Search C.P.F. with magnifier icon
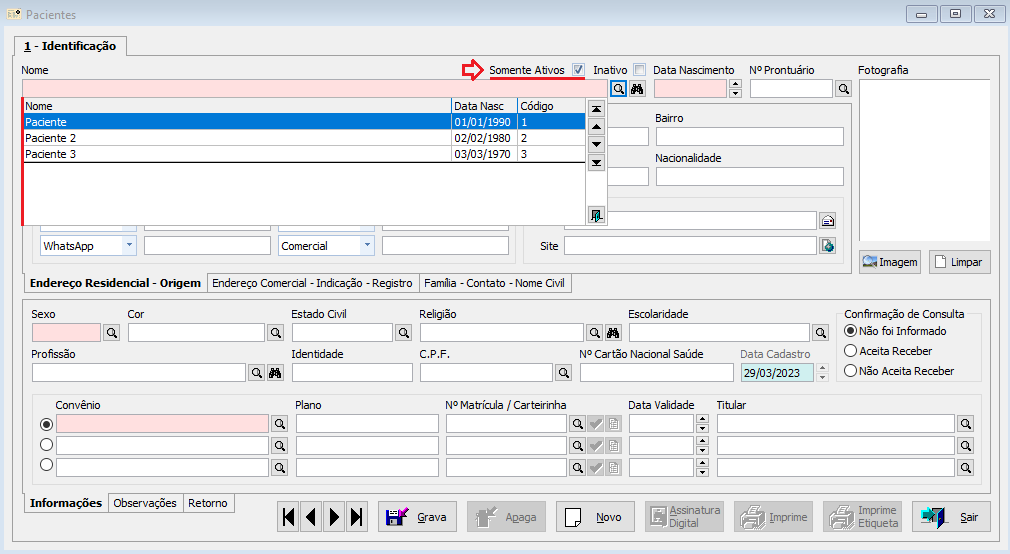1010x554 pixels. 564,372
